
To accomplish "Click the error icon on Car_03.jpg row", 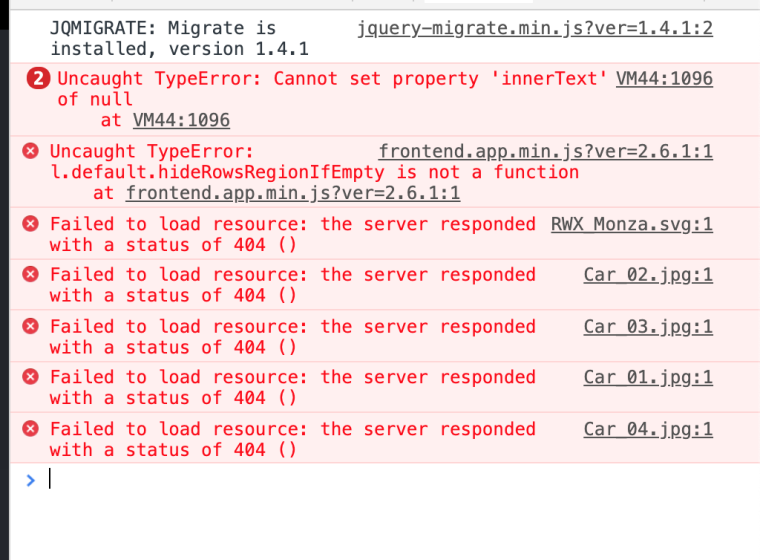I will coord(31,327).
